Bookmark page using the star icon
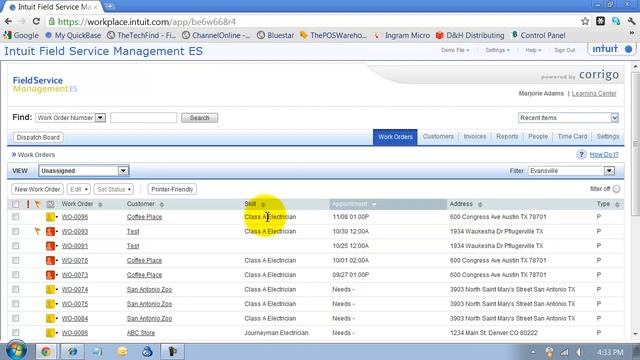 click(585, 21)
